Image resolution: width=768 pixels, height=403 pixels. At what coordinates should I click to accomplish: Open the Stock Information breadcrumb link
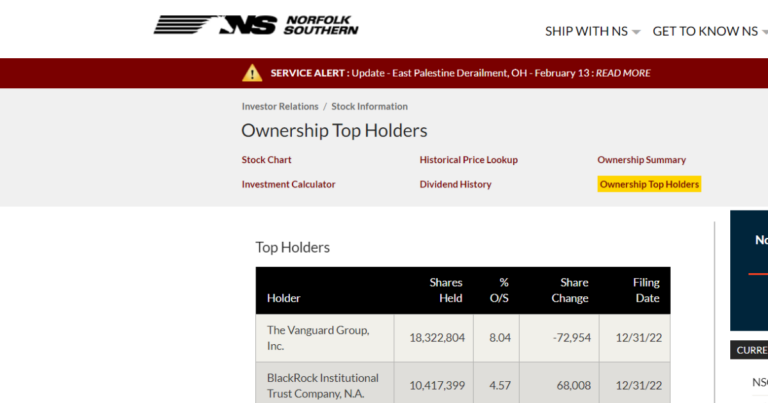pyautogui.click(x=369, y=106)
